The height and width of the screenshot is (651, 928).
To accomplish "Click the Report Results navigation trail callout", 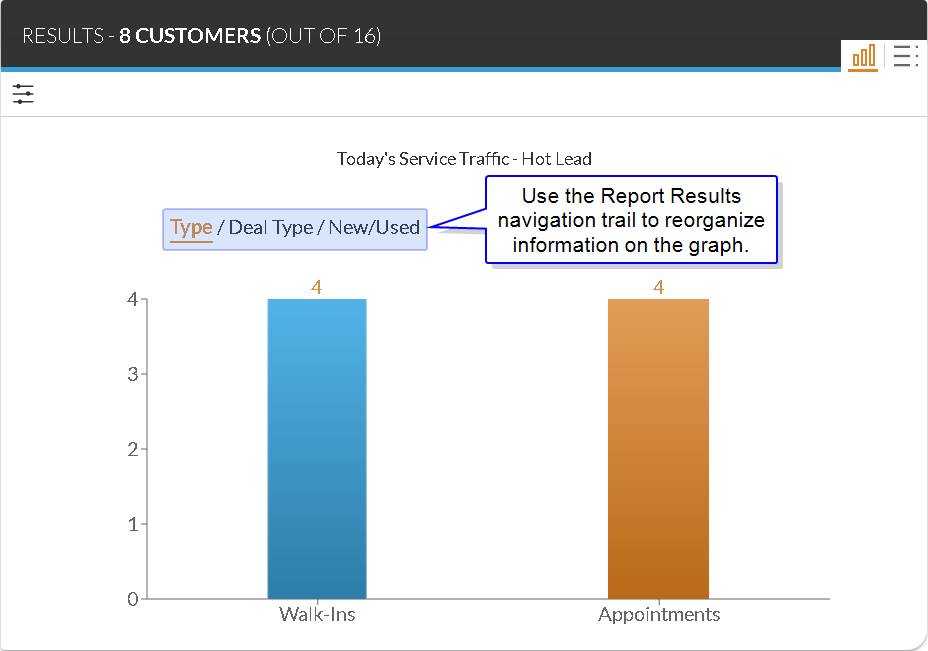I will (x=631, y=220).
